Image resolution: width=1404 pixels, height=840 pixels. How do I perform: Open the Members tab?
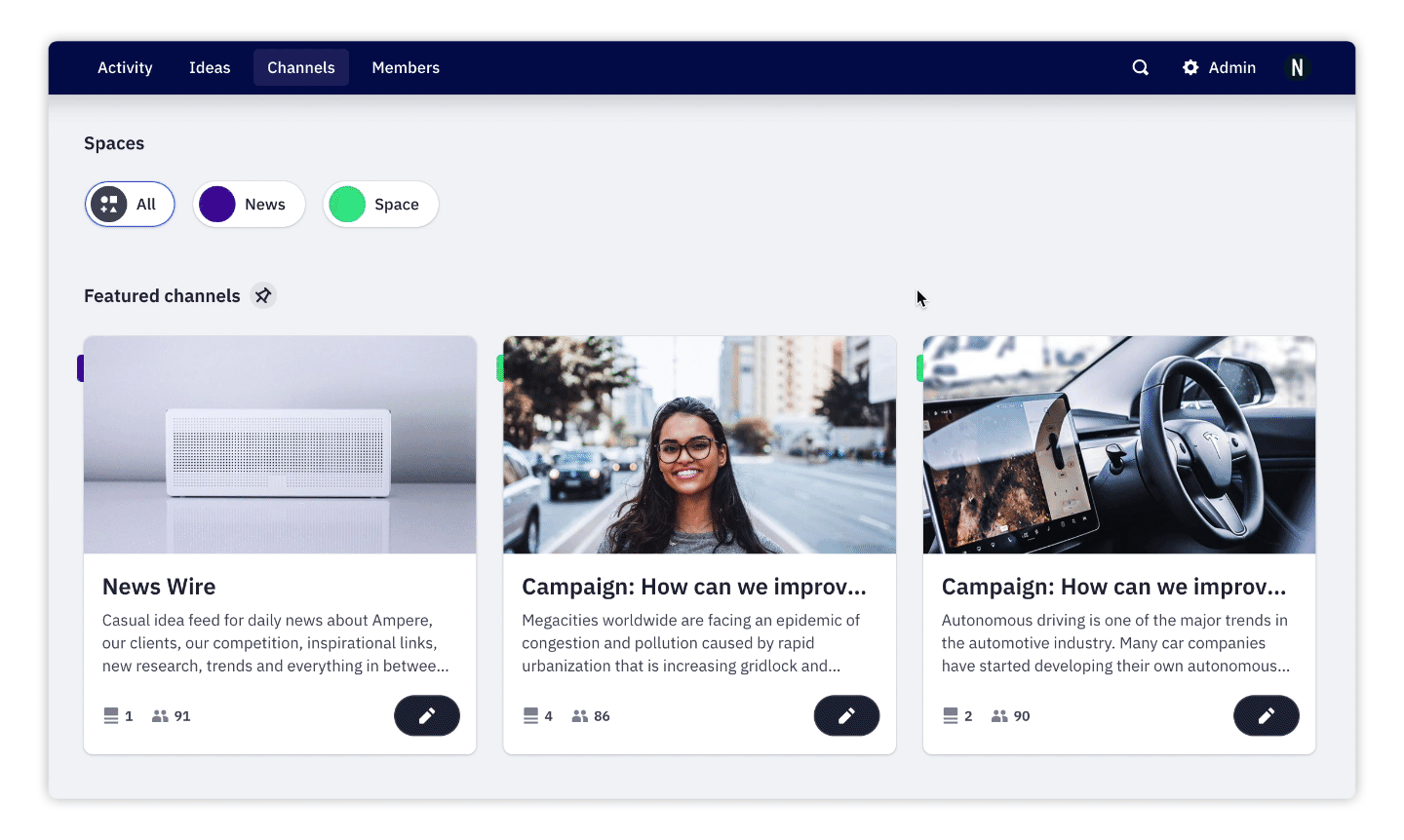click(406, 67)
